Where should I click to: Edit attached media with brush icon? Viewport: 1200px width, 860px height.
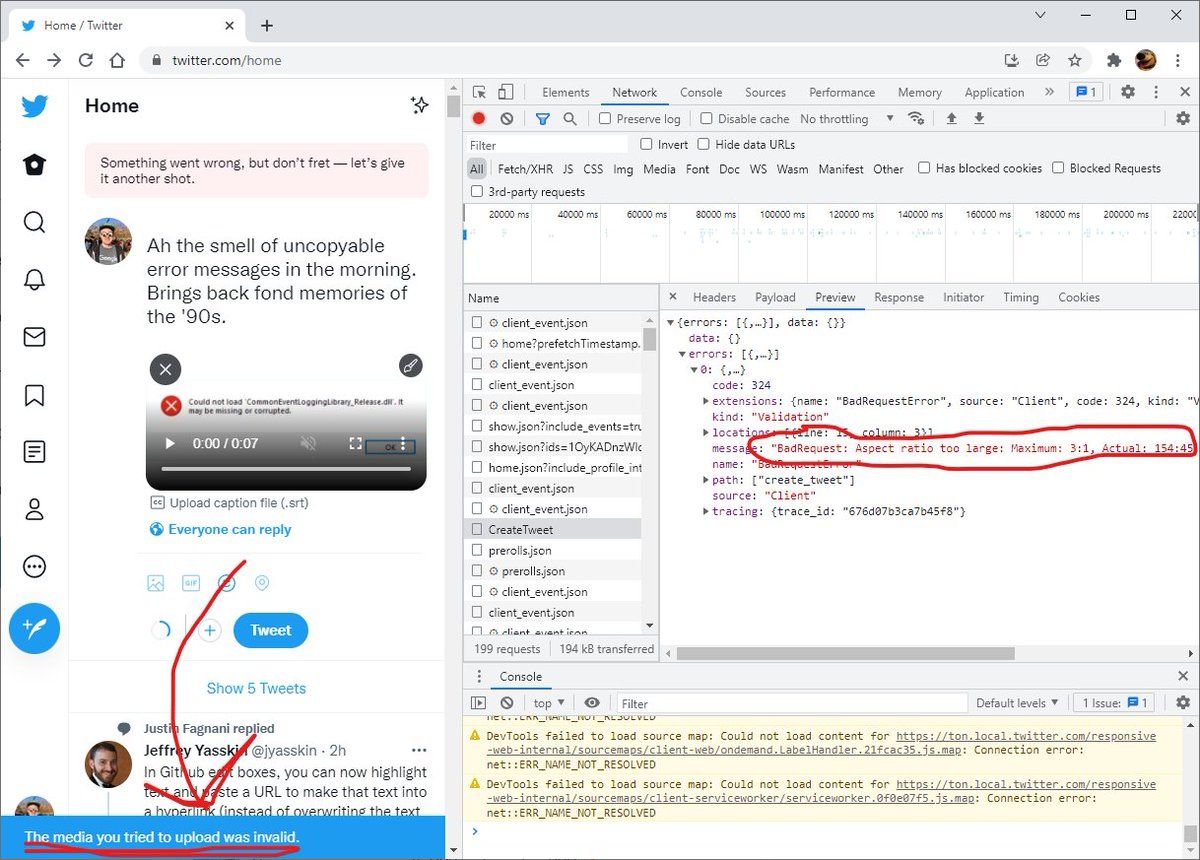click(x=411, y=366)
